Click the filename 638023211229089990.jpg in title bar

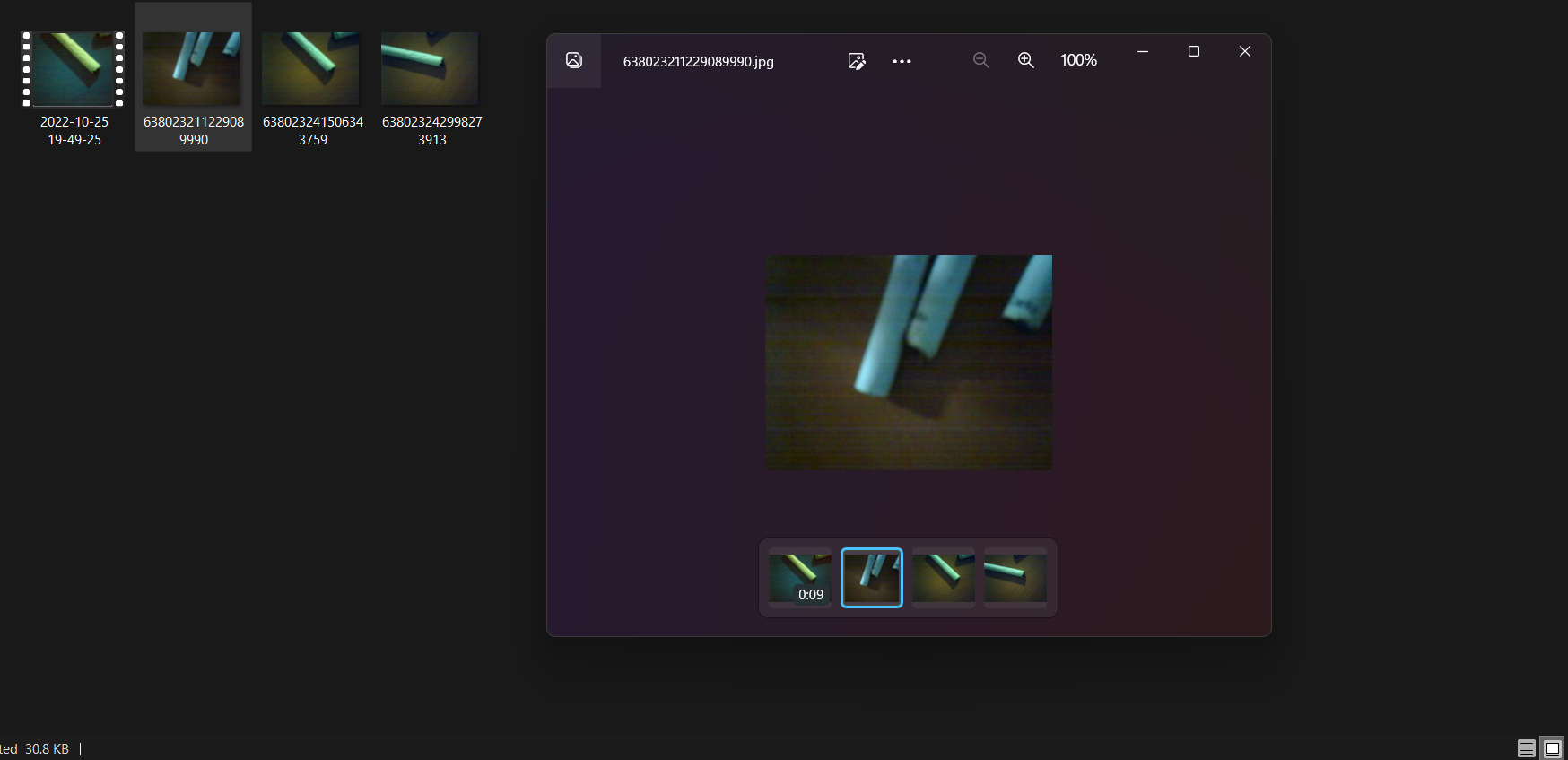[698, 61]
